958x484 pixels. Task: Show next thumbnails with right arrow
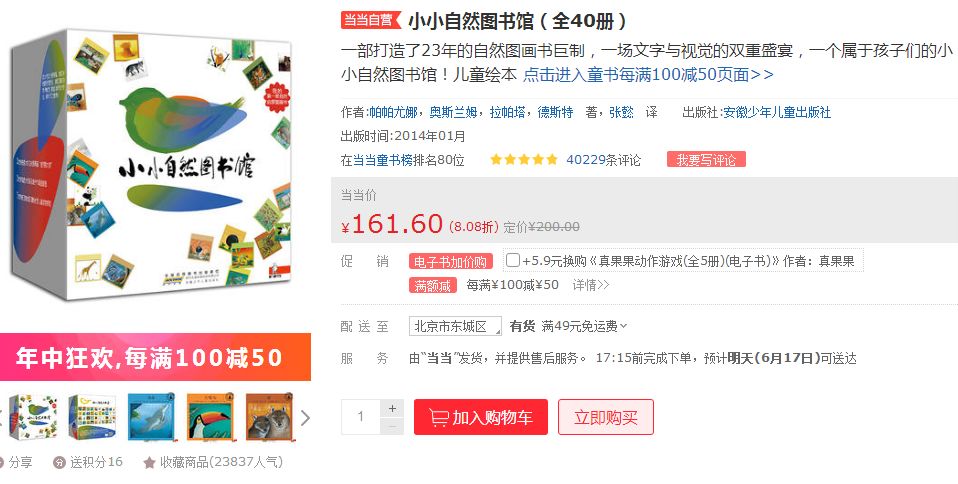point(305,418)
